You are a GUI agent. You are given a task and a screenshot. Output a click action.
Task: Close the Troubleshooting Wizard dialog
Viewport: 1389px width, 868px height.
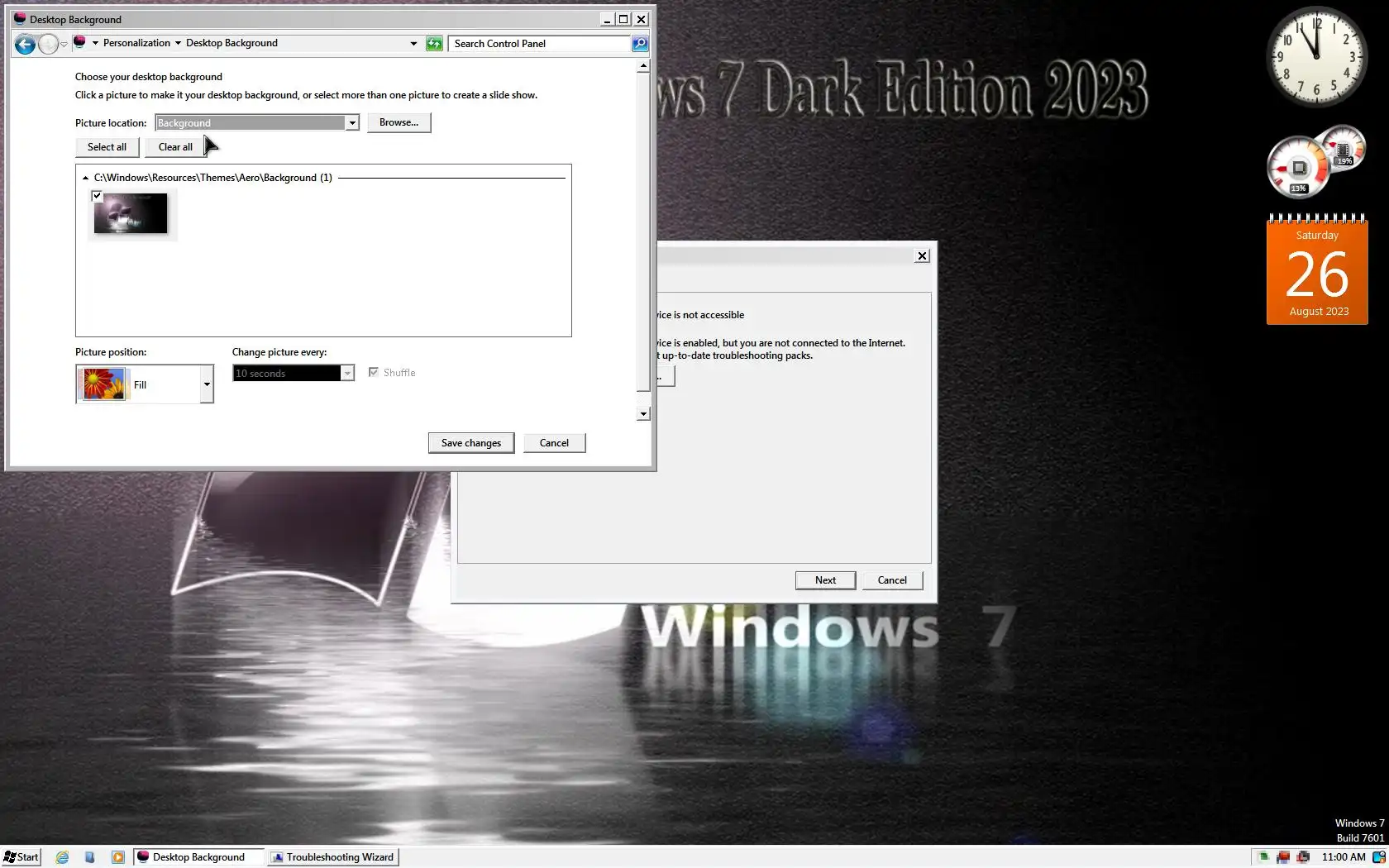point(922,256)
